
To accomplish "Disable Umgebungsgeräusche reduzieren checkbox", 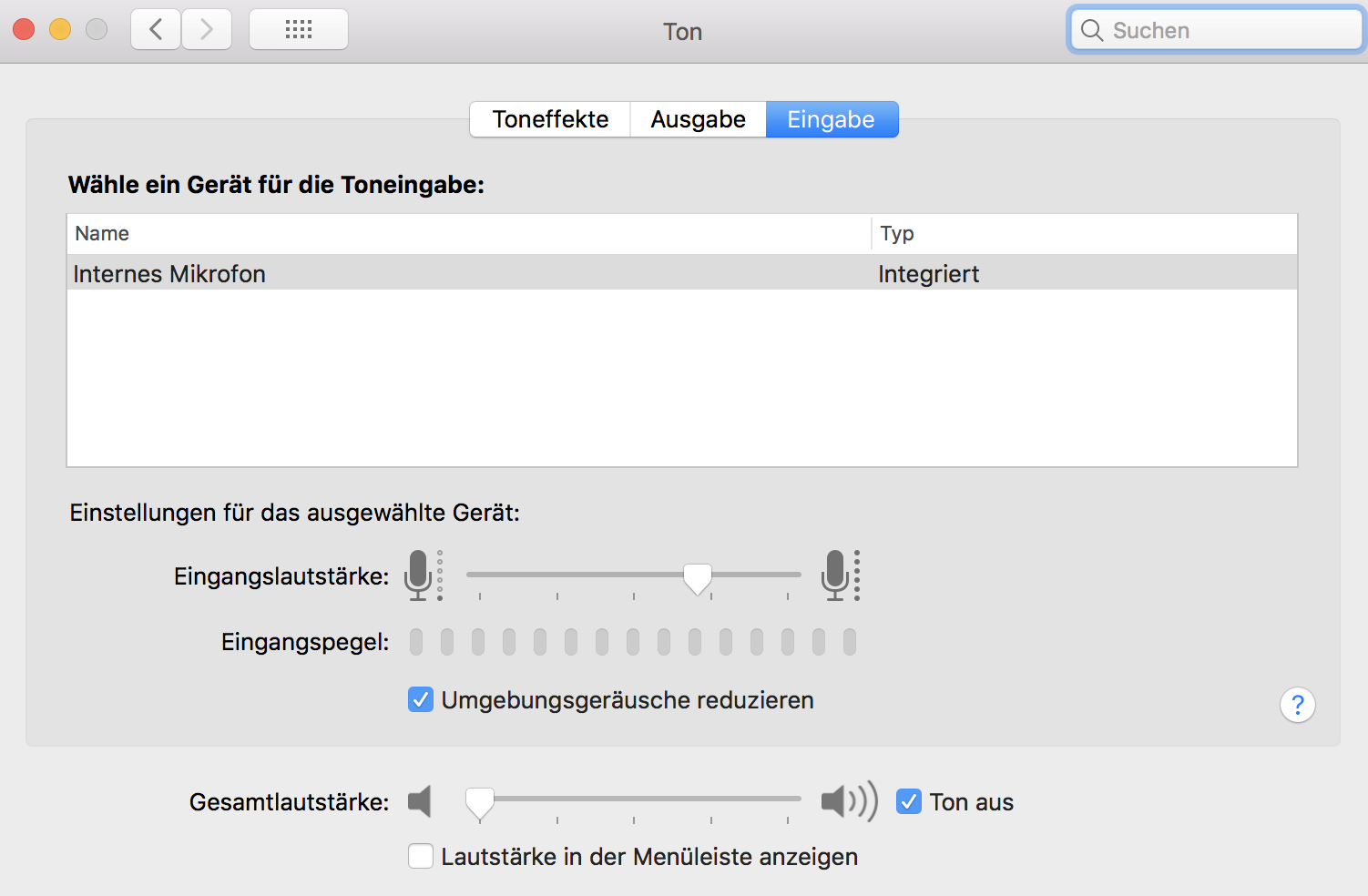I will click(x=421, y=699).
